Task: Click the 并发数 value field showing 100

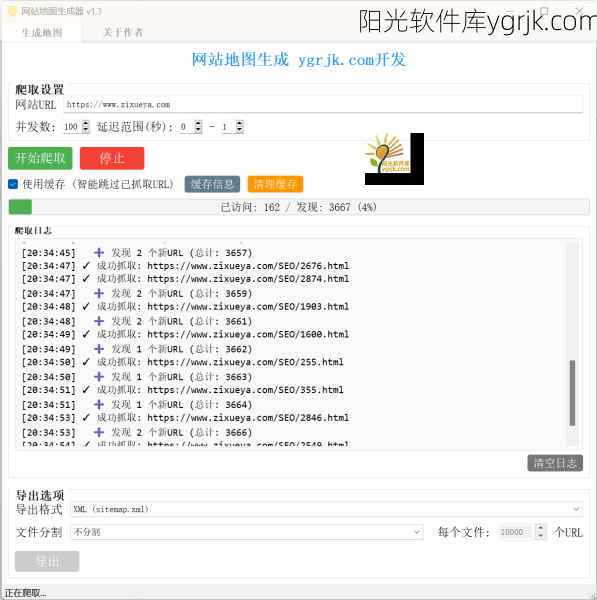Action: pyautogui.click(x=72, y=127)
